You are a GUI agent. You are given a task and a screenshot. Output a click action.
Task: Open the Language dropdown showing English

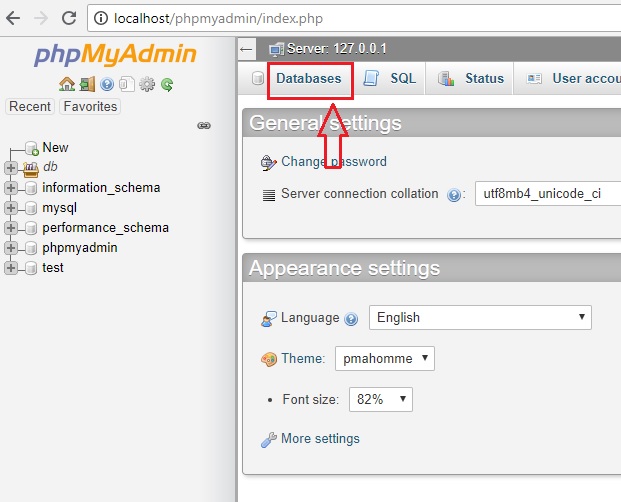(480, 318)
